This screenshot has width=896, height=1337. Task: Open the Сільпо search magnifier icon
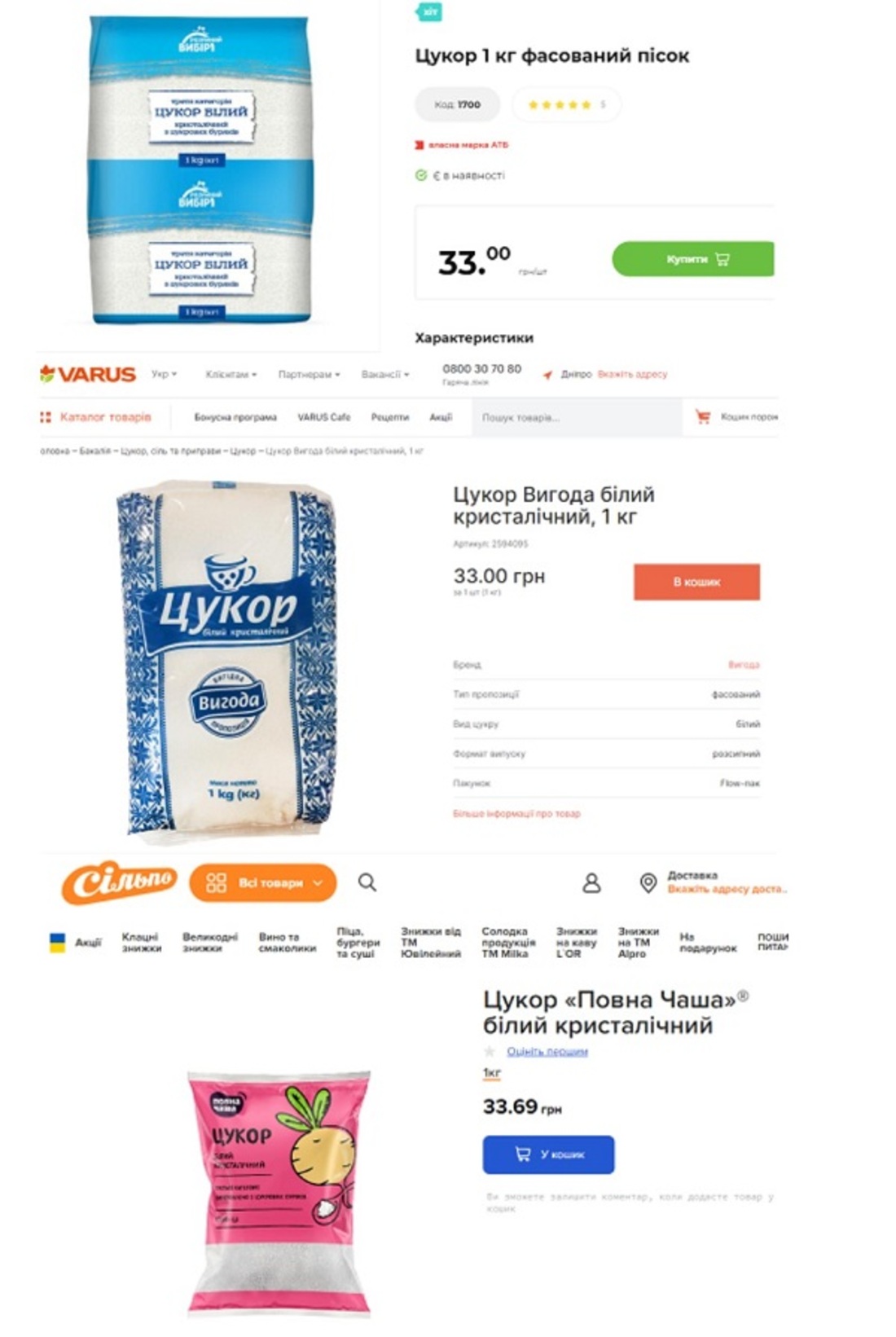pos(367,882)
